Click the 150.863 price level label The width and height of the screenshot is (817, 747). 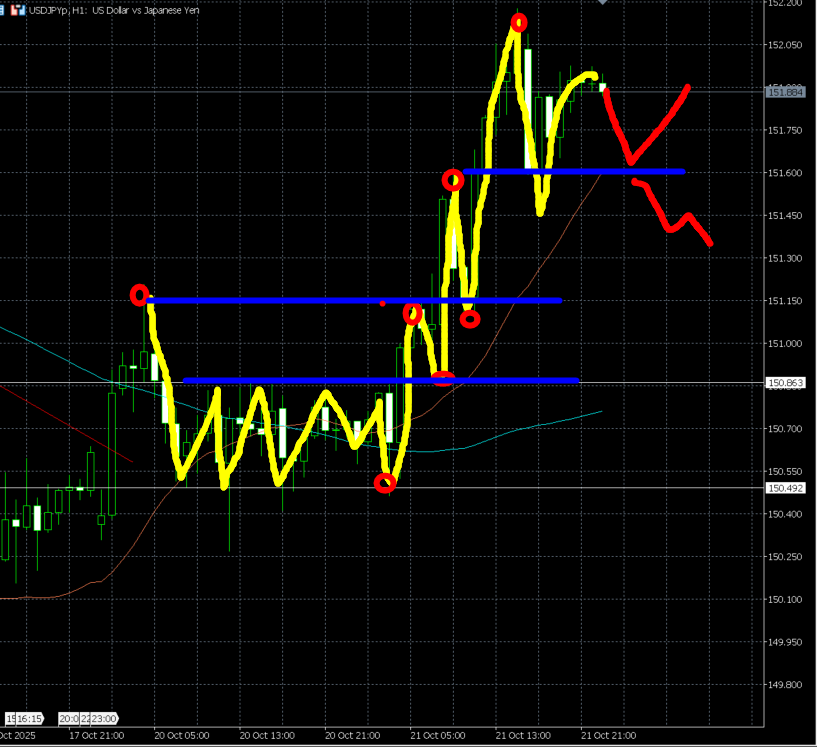[x=785, y=383]
